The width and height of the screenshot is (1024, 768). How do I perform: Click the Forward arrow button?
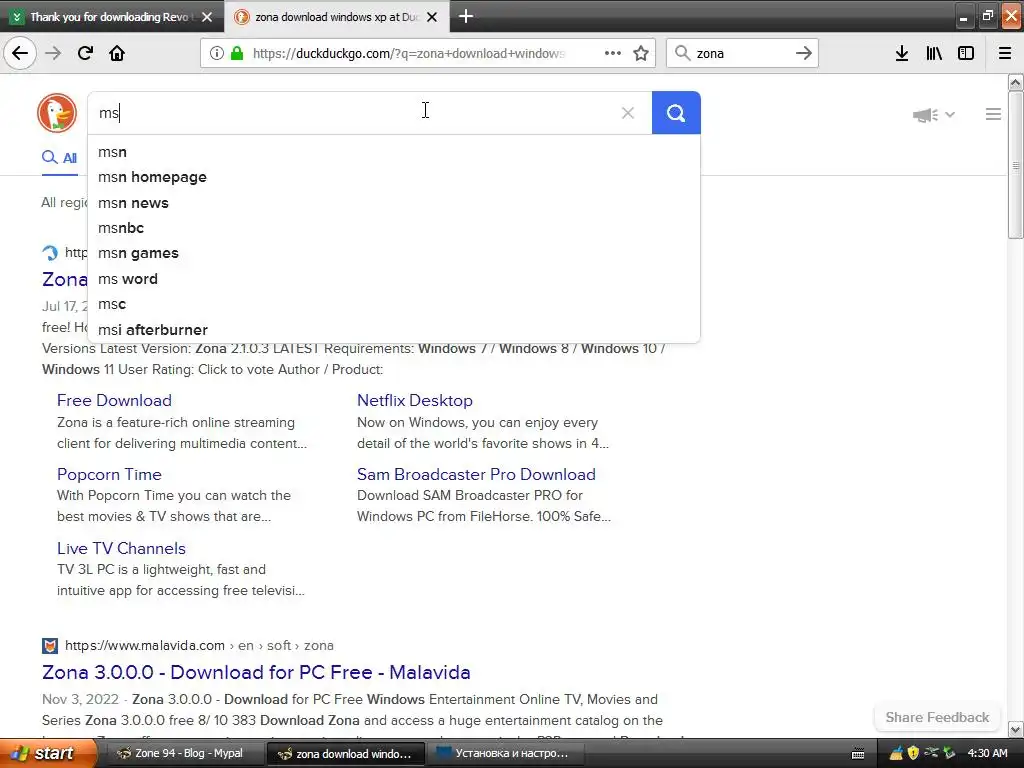click(53, 53)
